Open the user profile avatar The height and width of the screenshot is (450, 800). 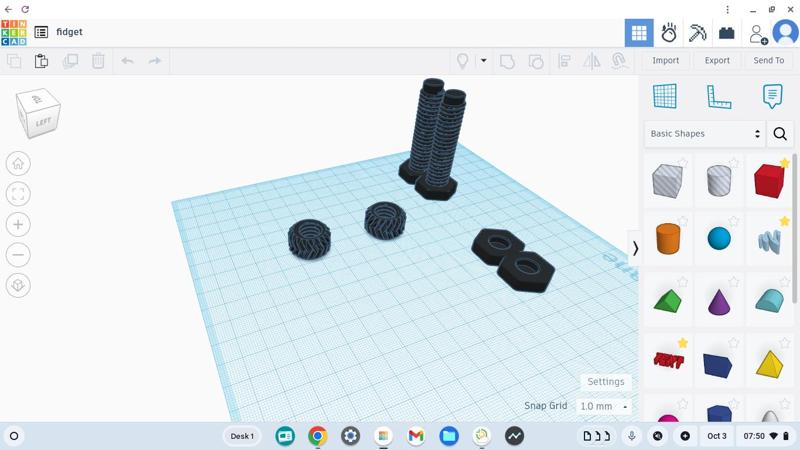click(x=785, y=33)
